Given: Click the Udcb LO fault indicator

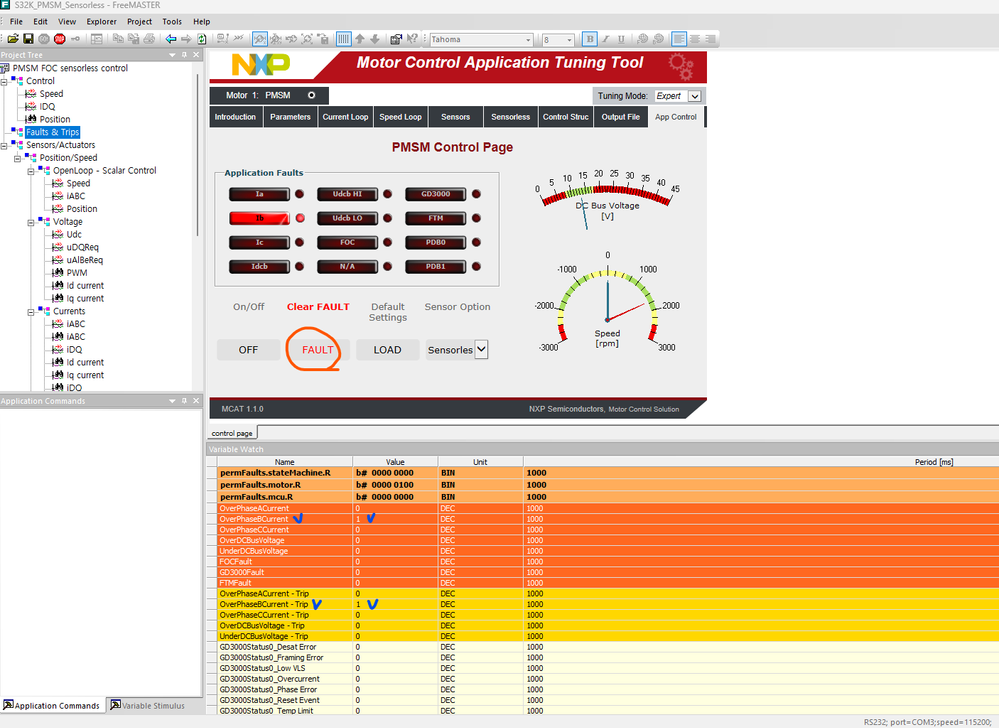Looking at the screenshot, I should click(x=347, y=218).
